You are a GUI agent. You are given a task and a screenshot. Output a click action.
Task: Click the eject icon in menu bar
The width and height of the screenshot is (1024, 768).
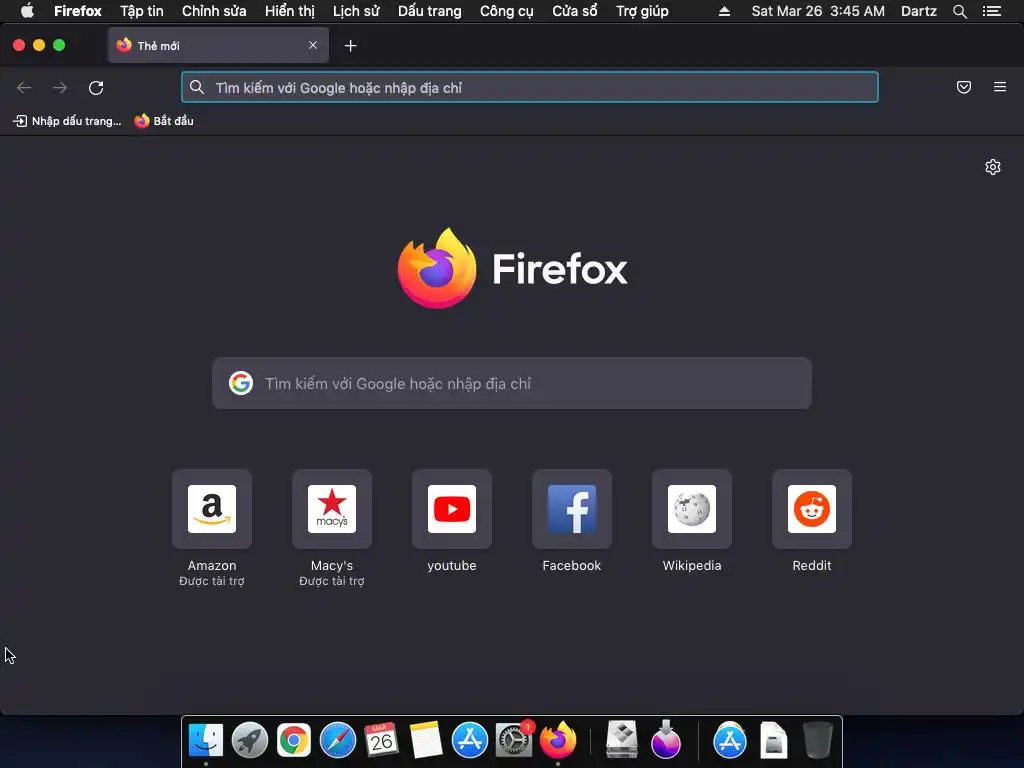[724, 11]
